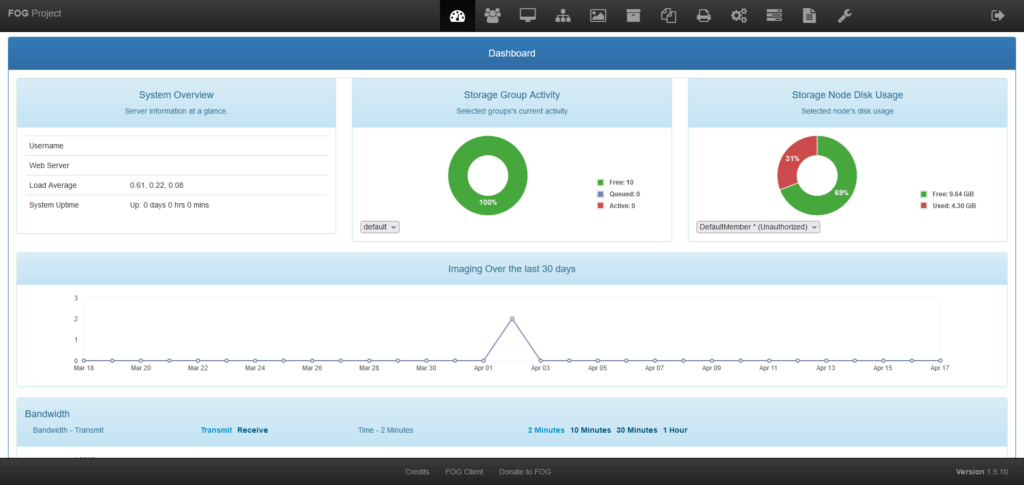The height and width of the screenshot is (485, 1024).
Task: Click the logout icon
Action: (x=996, y=15)
